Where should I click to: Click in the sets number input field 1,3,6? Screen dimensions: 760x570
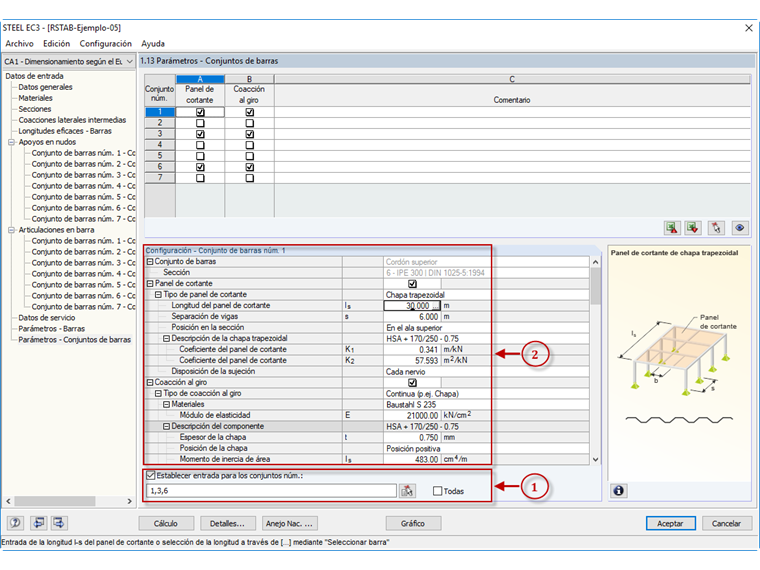tap(271, 491)
